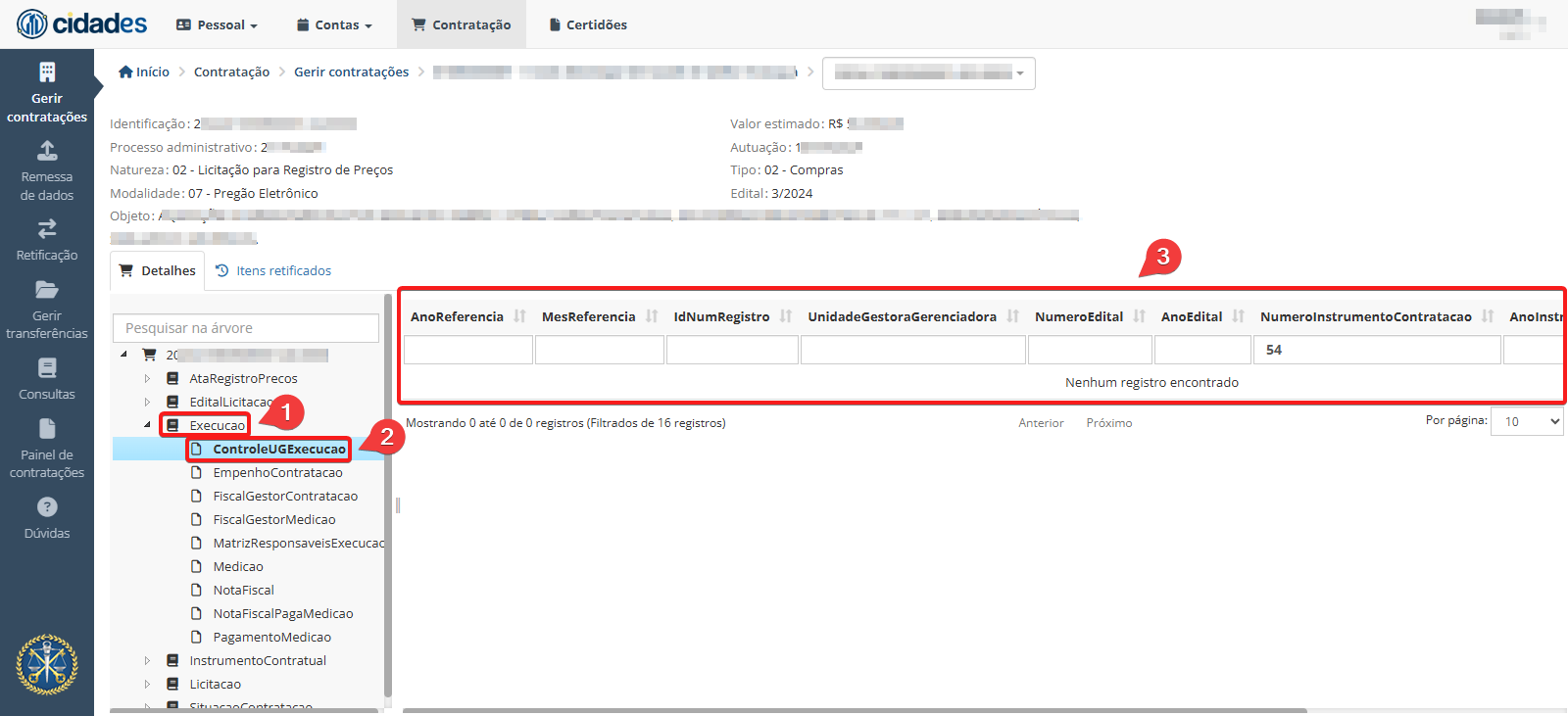Select the FiscalGestorContratacao tree item
The height and width of the screenshot is (716, 1568).
pos(285,496)
